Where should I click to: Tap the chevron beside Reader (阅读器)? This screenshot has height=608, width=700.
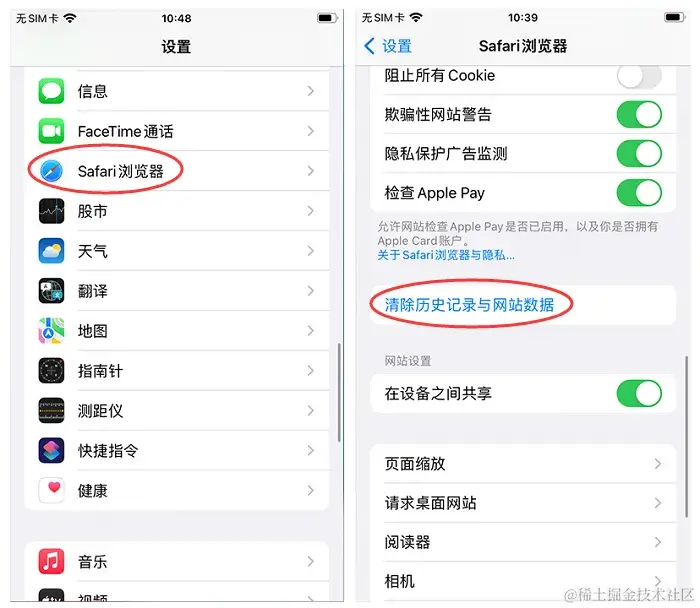(658, 542)
